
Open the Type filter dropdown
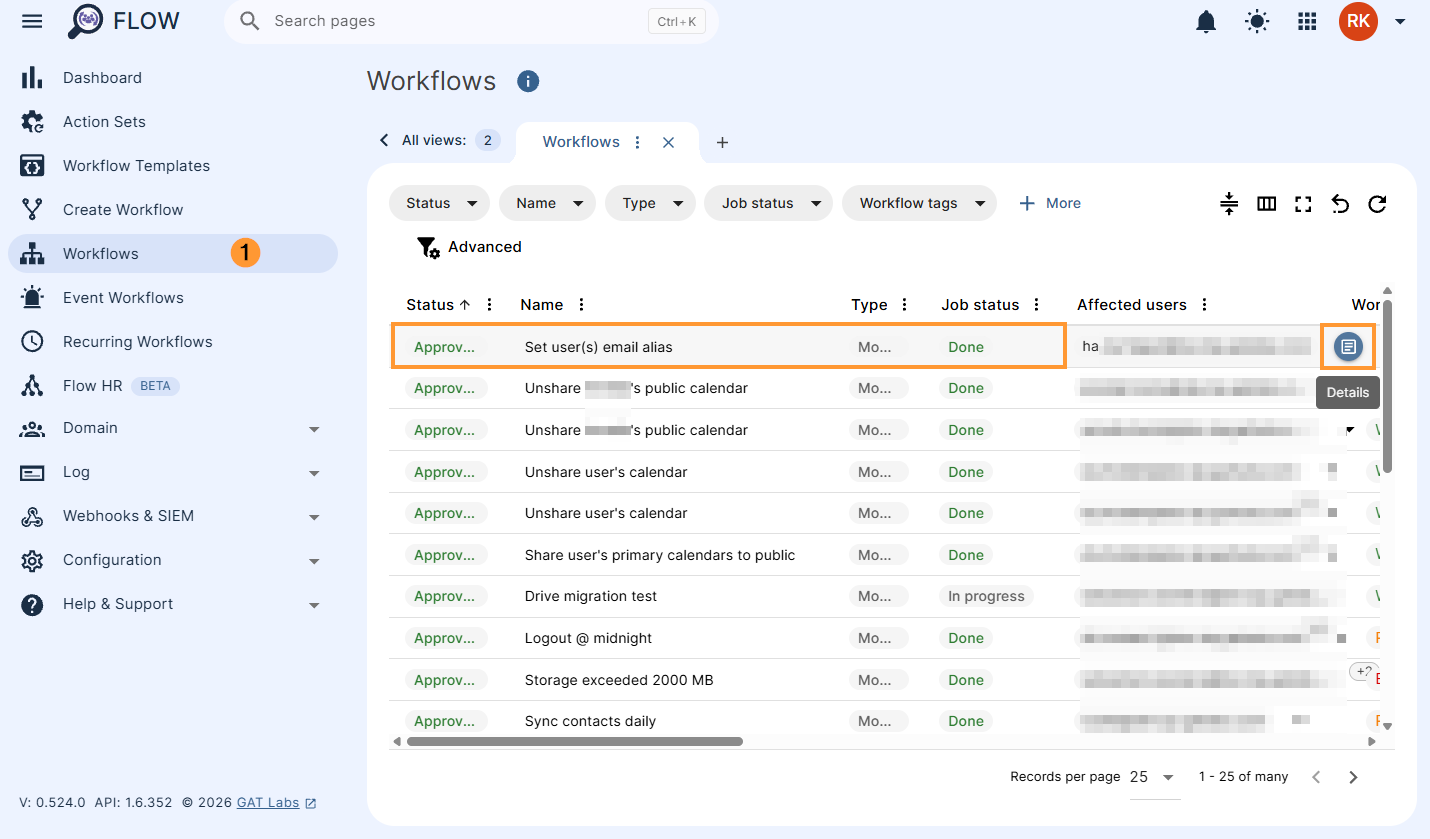tap(650, 203)
